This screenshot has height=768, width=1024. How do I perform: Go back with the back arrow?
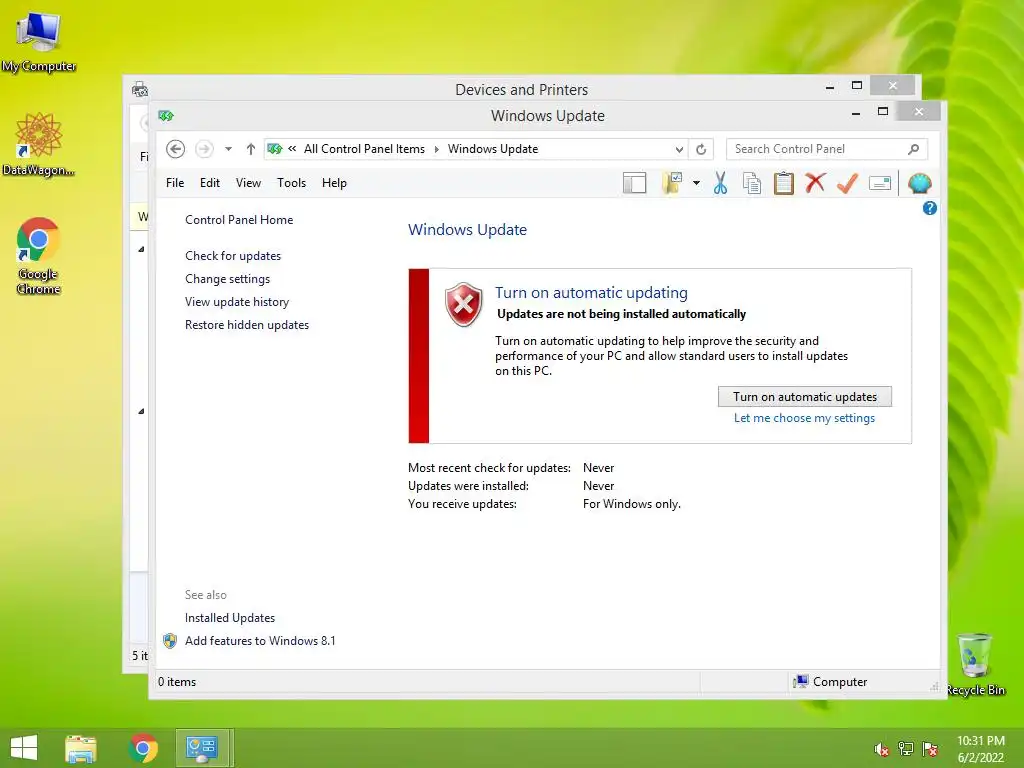click(175, 149)
